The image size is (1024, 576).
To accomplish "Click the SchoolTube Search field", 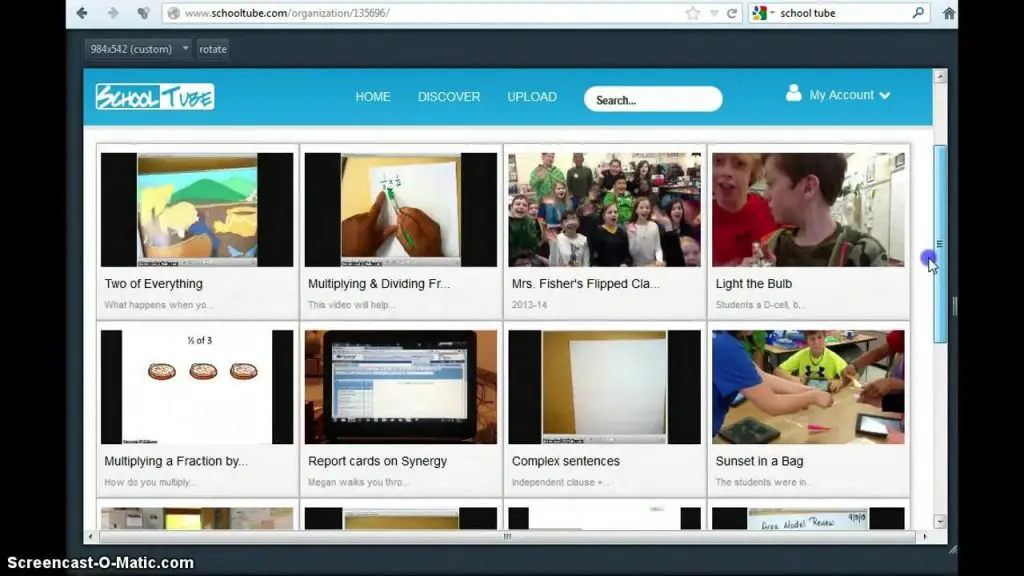I will click(653, 99).
